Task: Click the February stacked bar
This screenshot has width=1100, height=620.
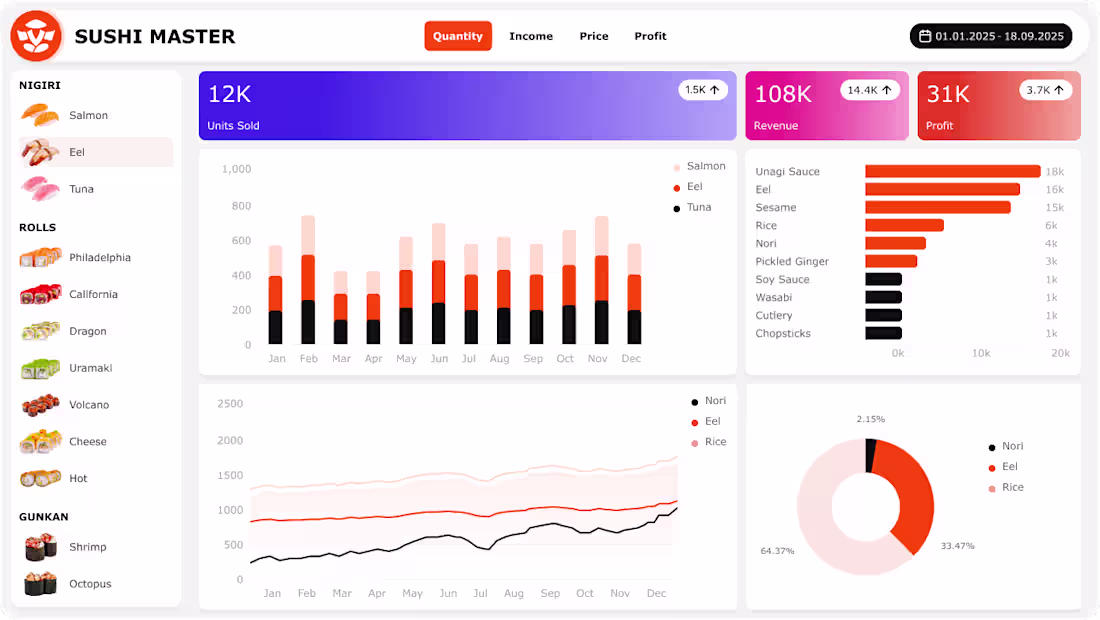Action: 308,280
